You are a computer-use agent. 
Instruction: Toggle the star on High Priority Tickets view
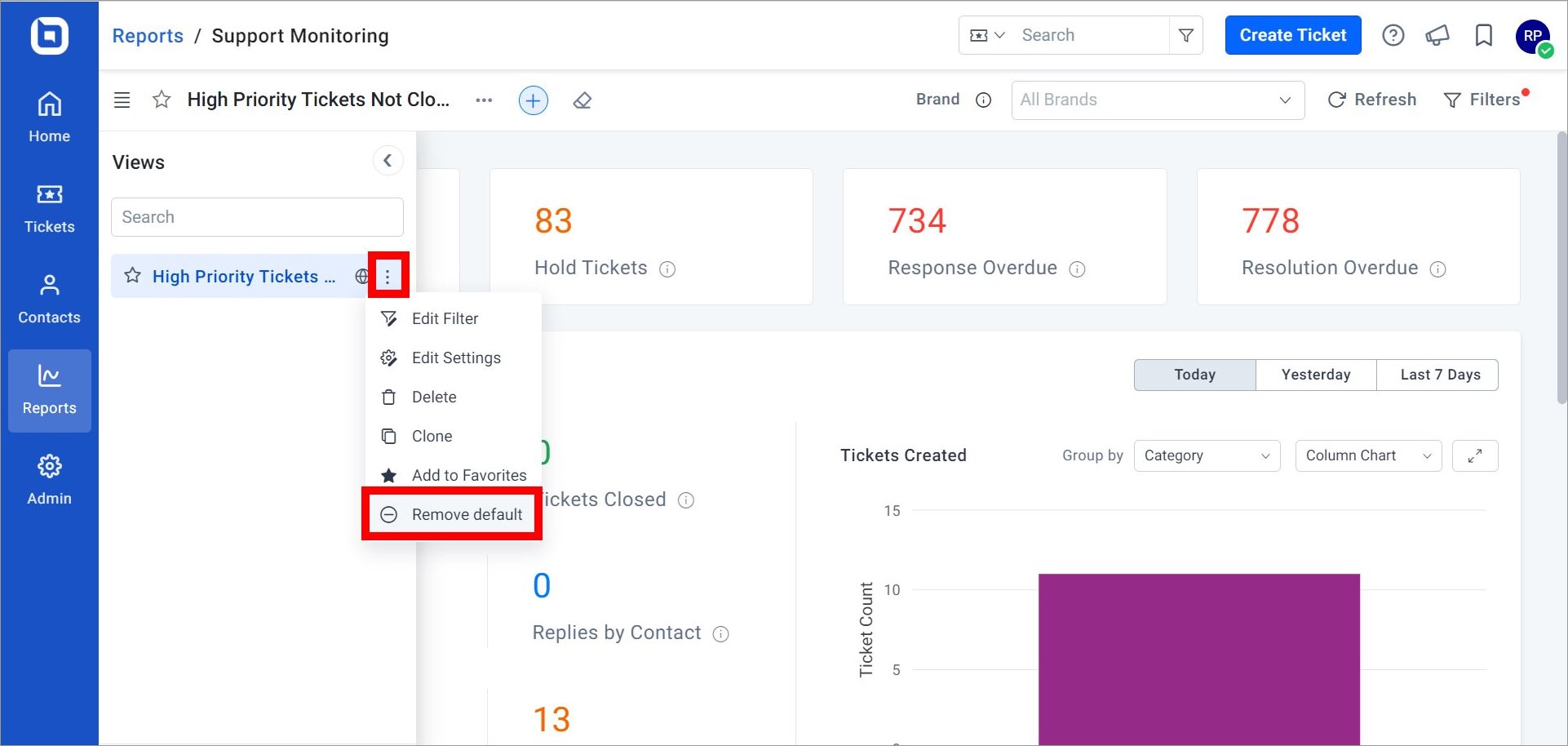coord(132,276)
